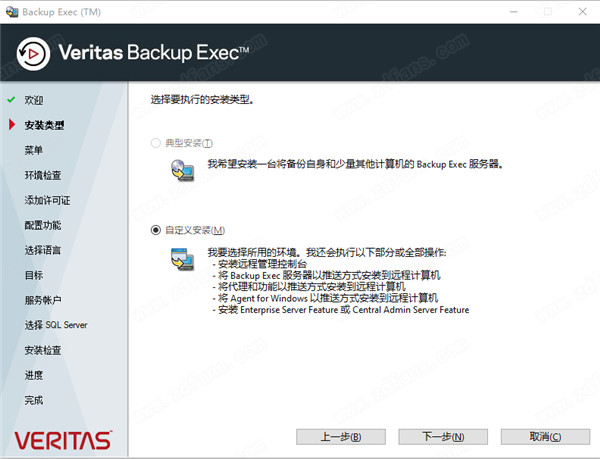Image resolution: width=600 pixels, height=459 pixels.
Task: Jump to the 选择 SQL Server step
Action: pyautogui.click(x=56, y=325)
